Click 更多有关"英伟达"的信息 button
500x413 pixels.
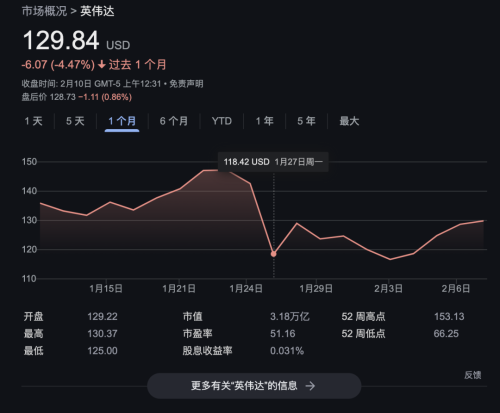254,386
